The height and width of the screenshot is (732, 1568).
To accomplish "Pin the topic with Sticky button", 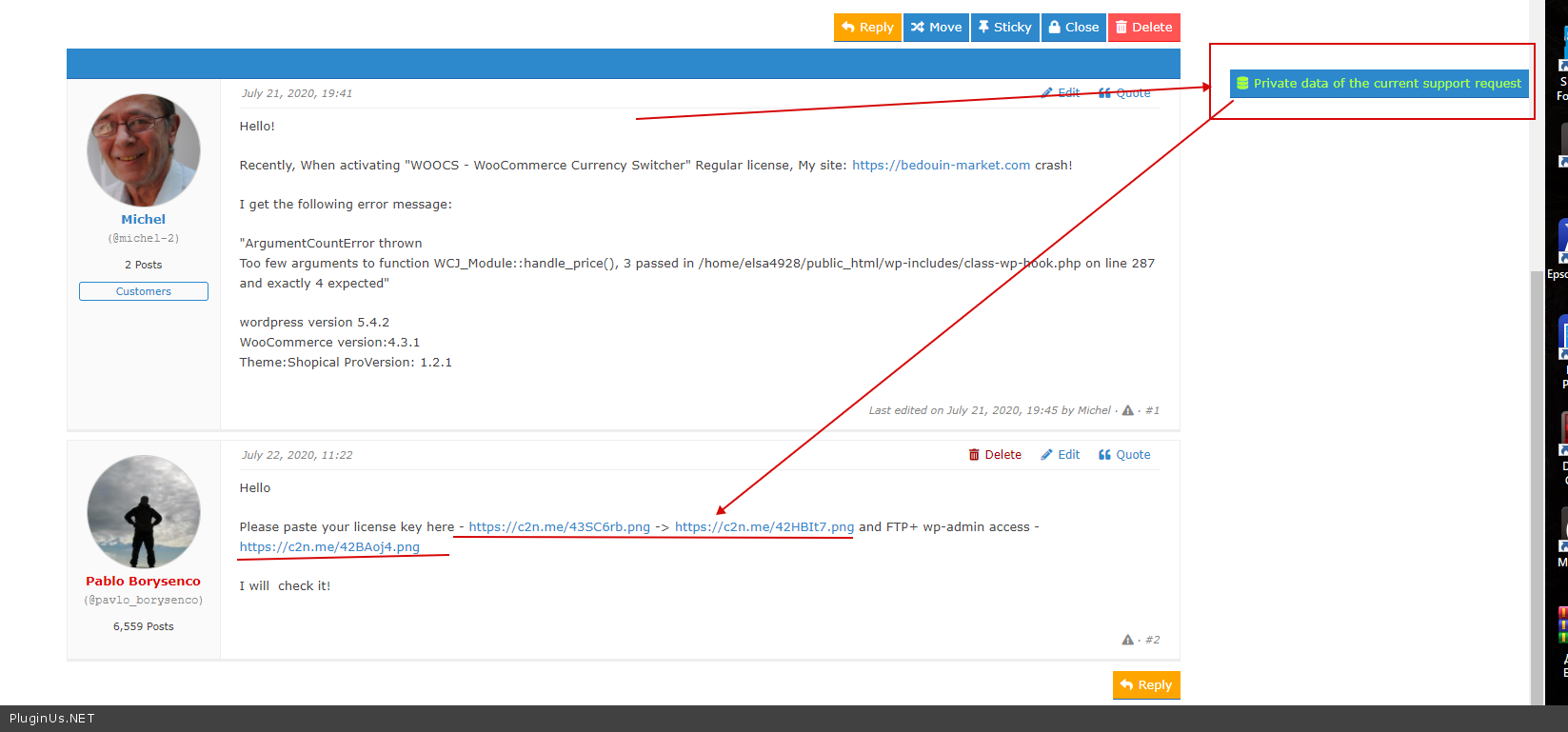I will (1004, 28).
